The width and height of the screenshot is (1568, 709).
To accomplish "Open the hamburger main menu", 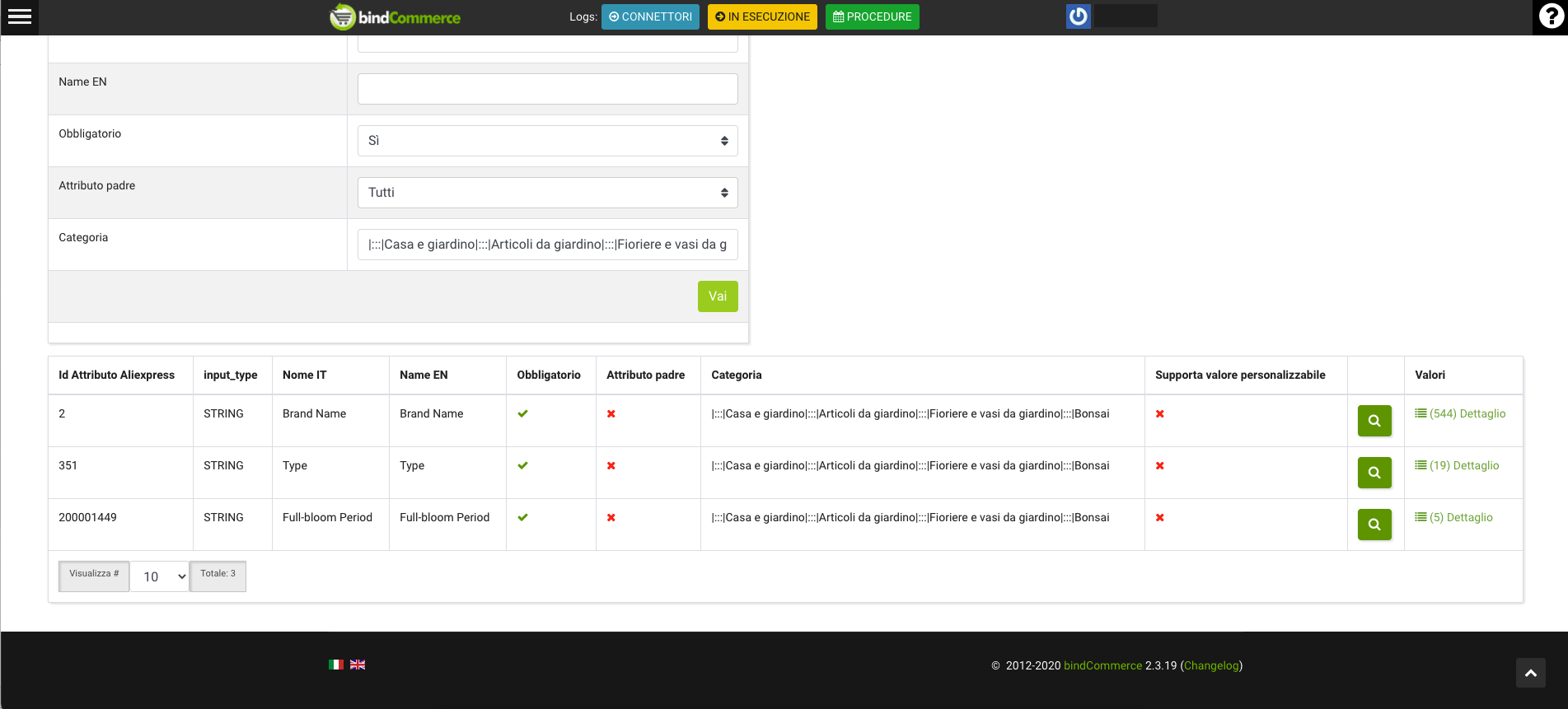I will point(19,16).
